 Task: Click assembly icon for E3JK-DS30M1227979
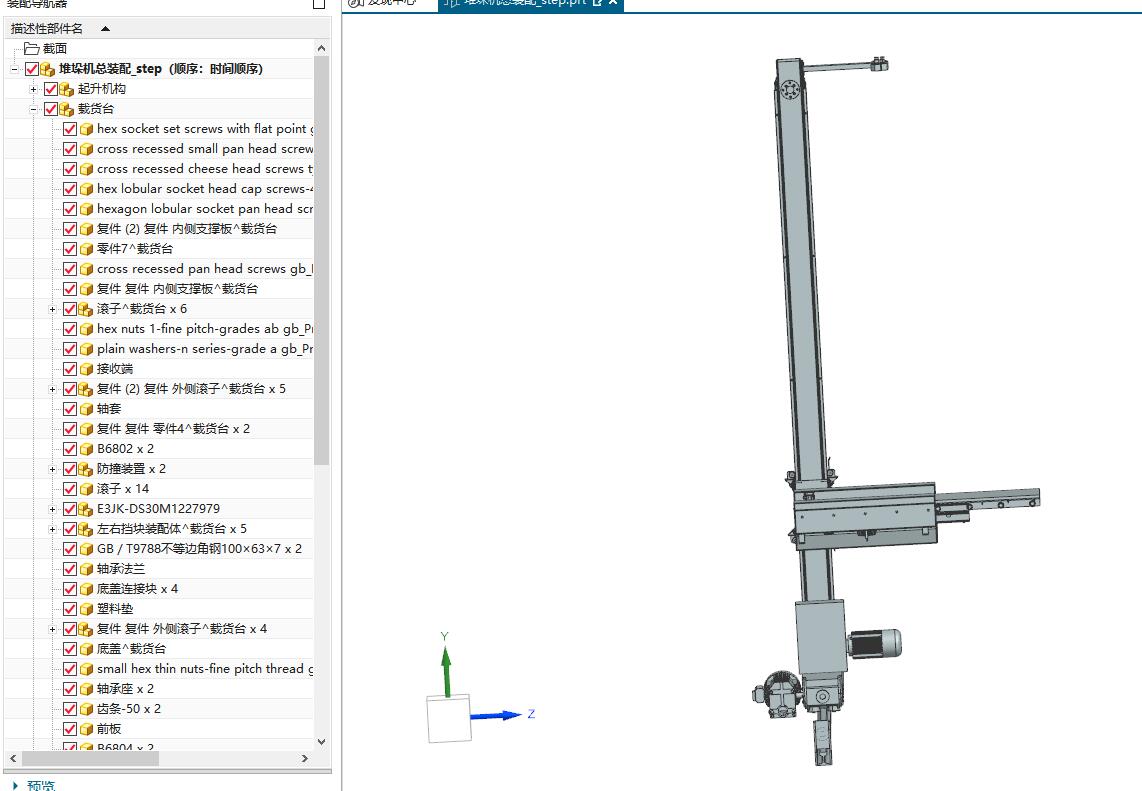86,509
